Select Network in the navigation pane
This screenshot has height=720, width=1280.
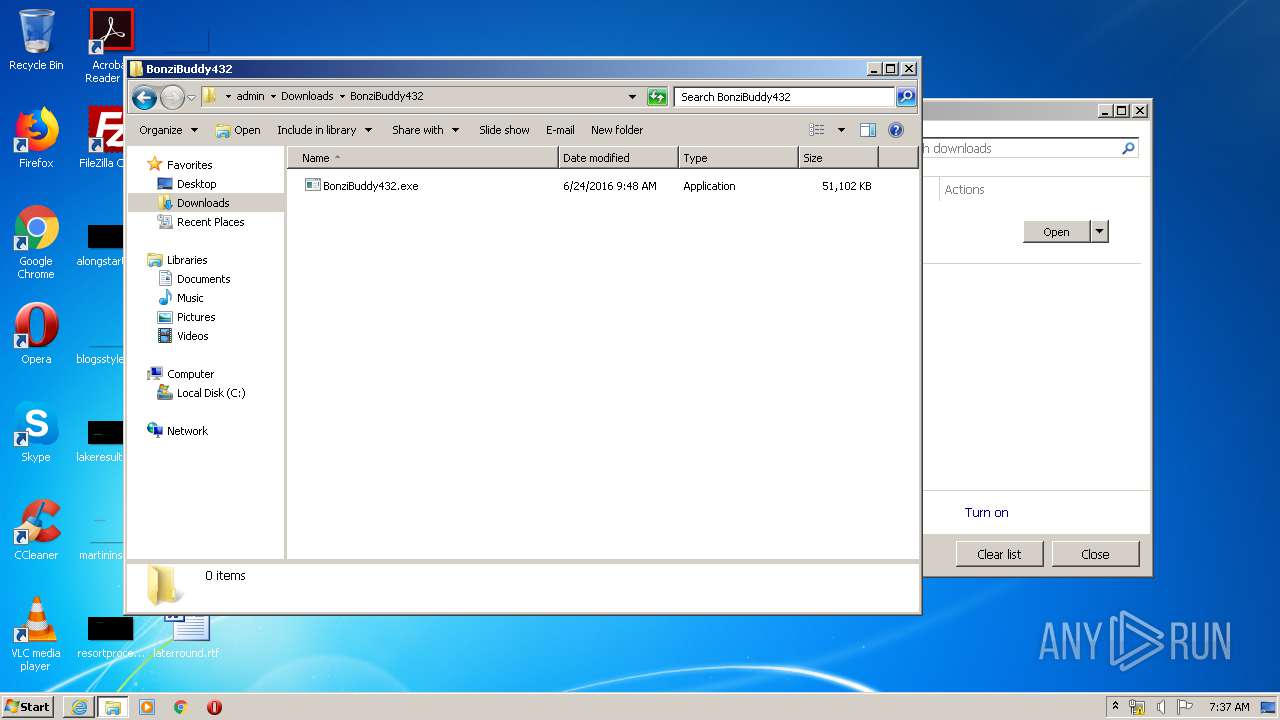pos(178,431)
